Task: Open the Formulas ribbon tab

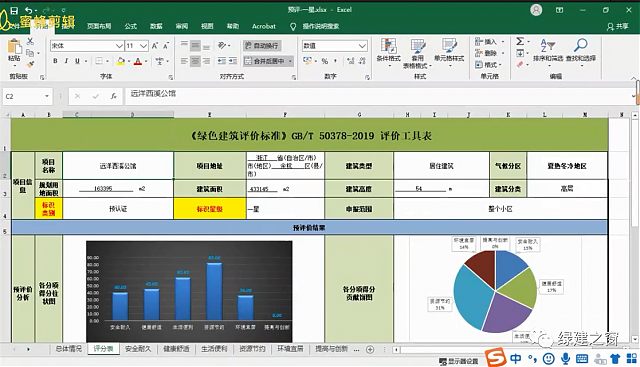Action: pyautogui.click(x=131, y=26)
